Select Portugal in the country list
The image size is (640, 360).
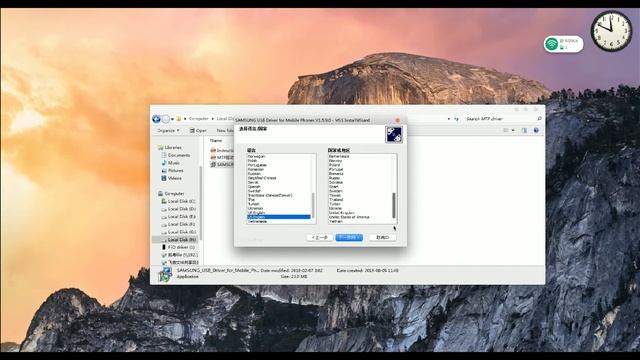coord(336,169)
